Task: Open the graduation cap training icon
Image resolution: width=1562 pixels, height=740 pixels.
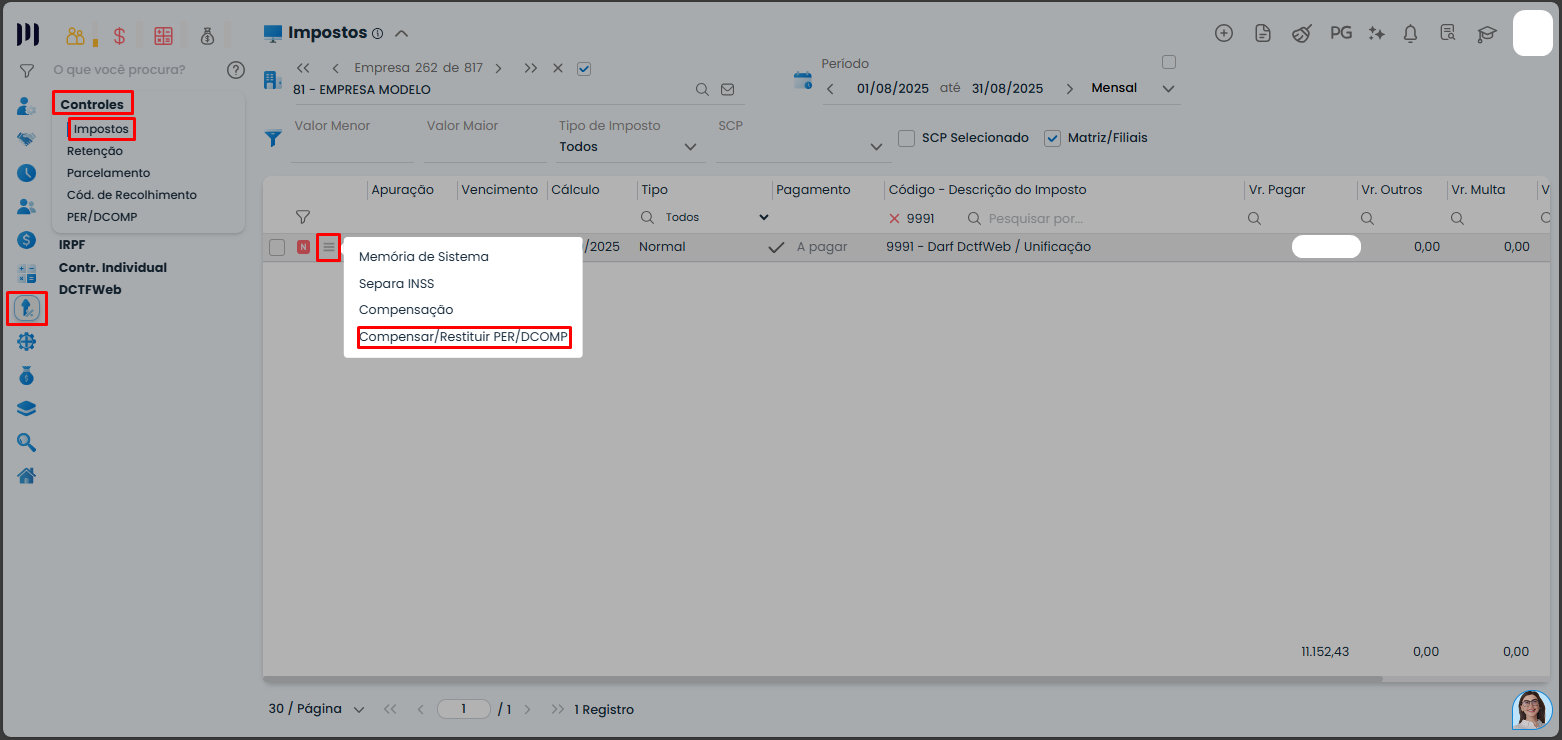Action: pos(1487,33)
